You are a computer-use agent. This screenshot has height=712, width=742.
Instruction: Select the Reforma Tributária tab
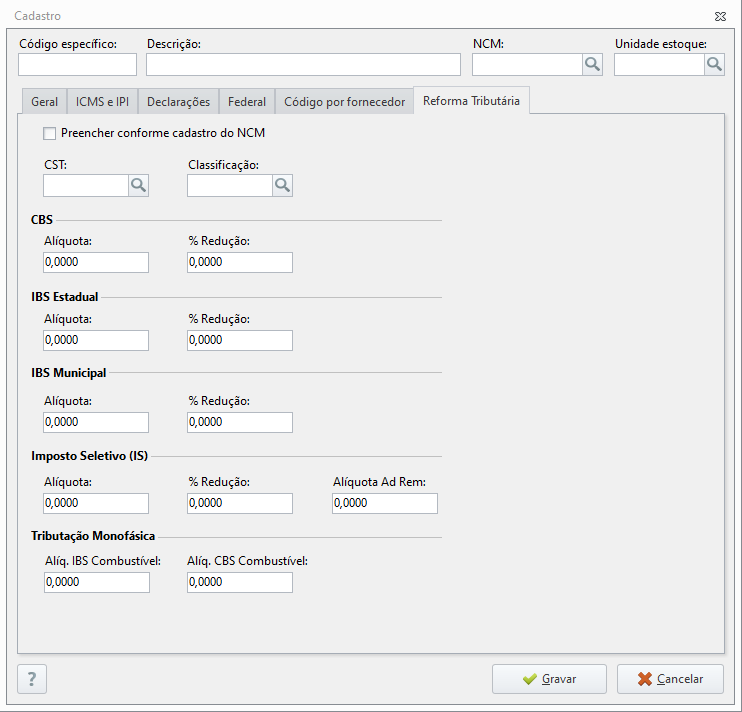pyautogui.click(x=471, y=101)
